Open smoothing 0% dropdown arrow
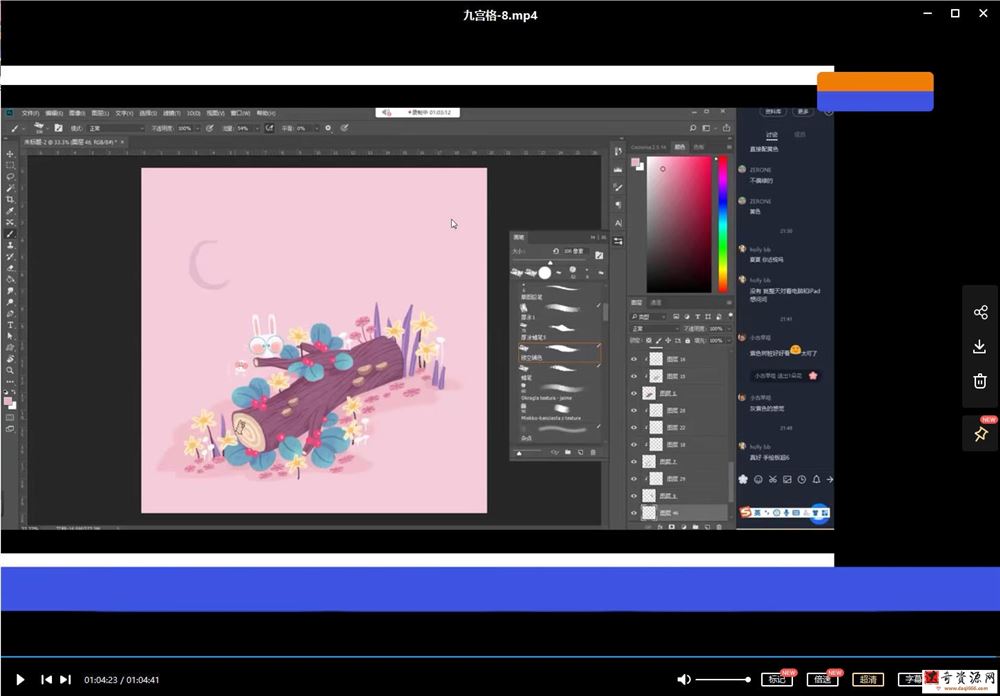 [317, 128]
